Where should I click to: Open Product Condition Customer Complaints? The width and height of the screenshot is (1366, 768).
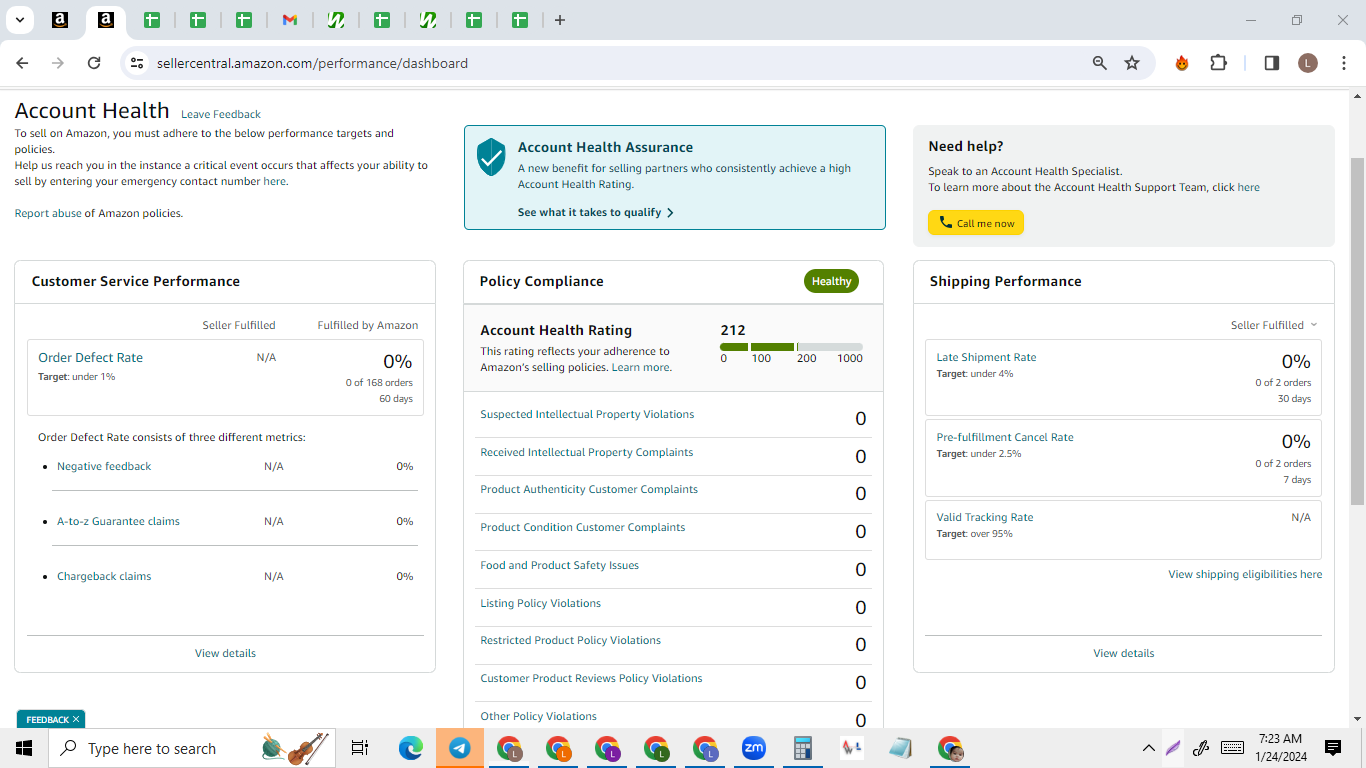coord(583,527)
